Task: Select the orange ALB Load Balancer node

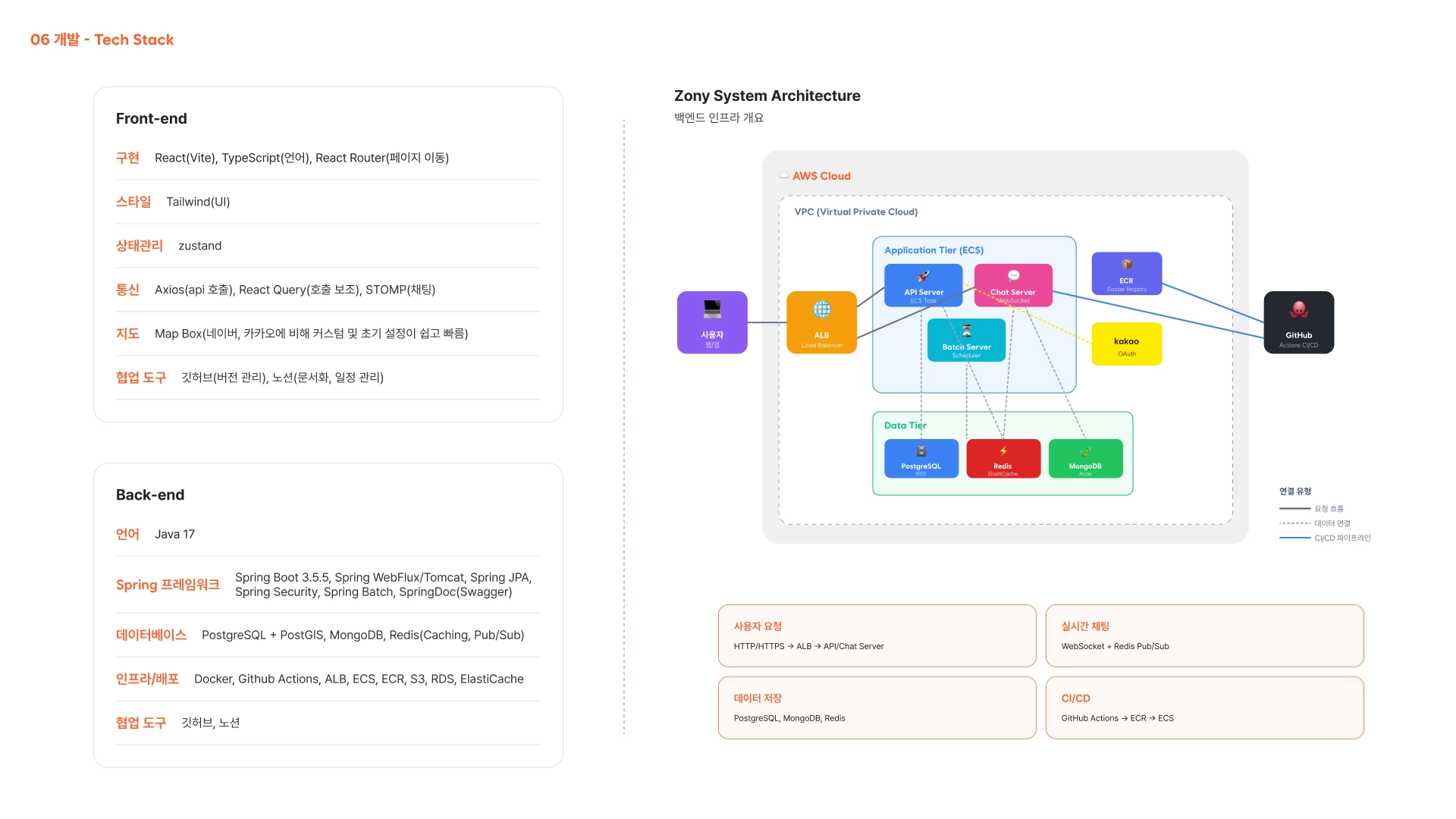Action: pos(821,322)
